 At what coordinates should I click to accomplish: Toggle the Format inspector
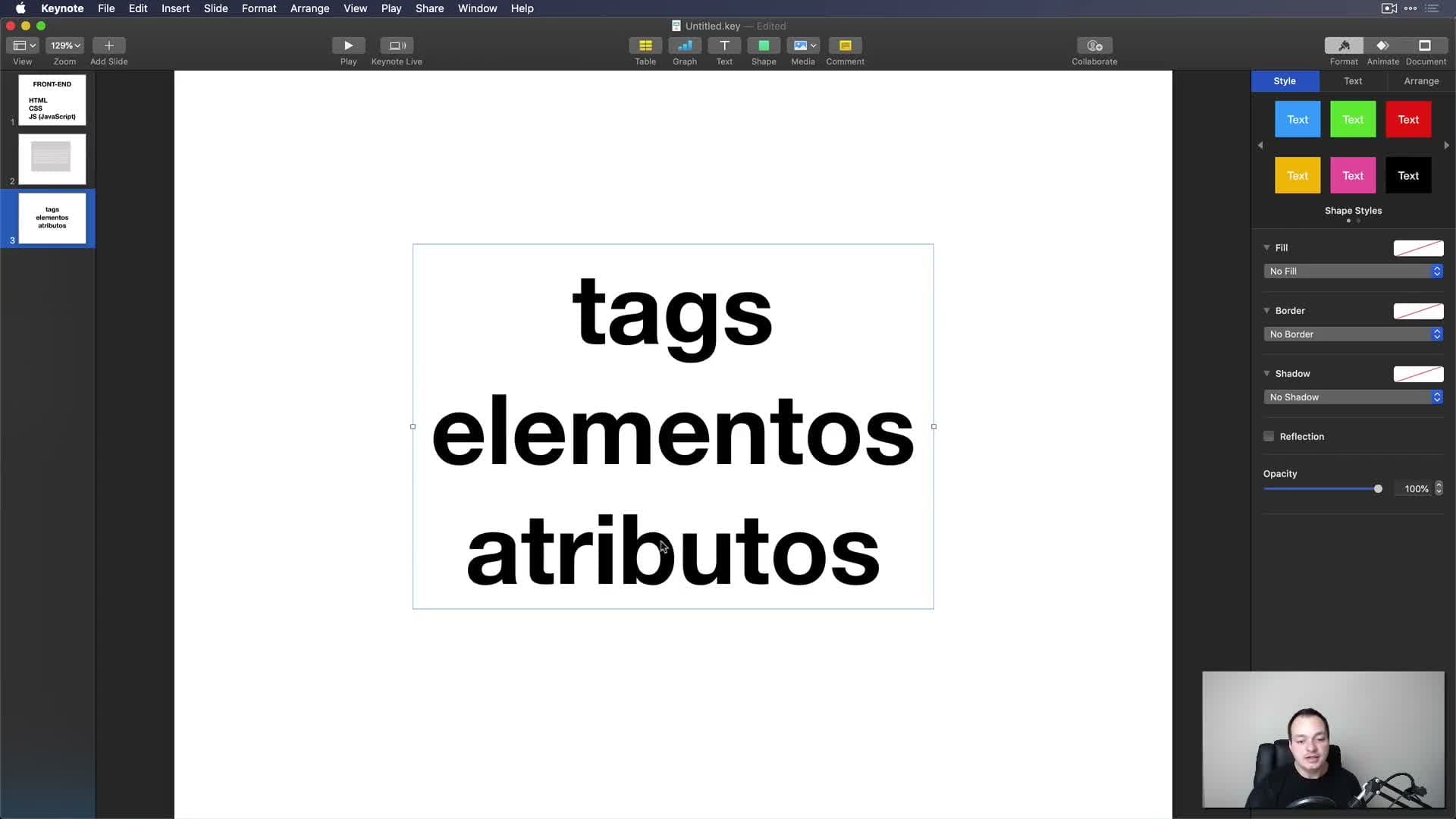coord(1344,45)
